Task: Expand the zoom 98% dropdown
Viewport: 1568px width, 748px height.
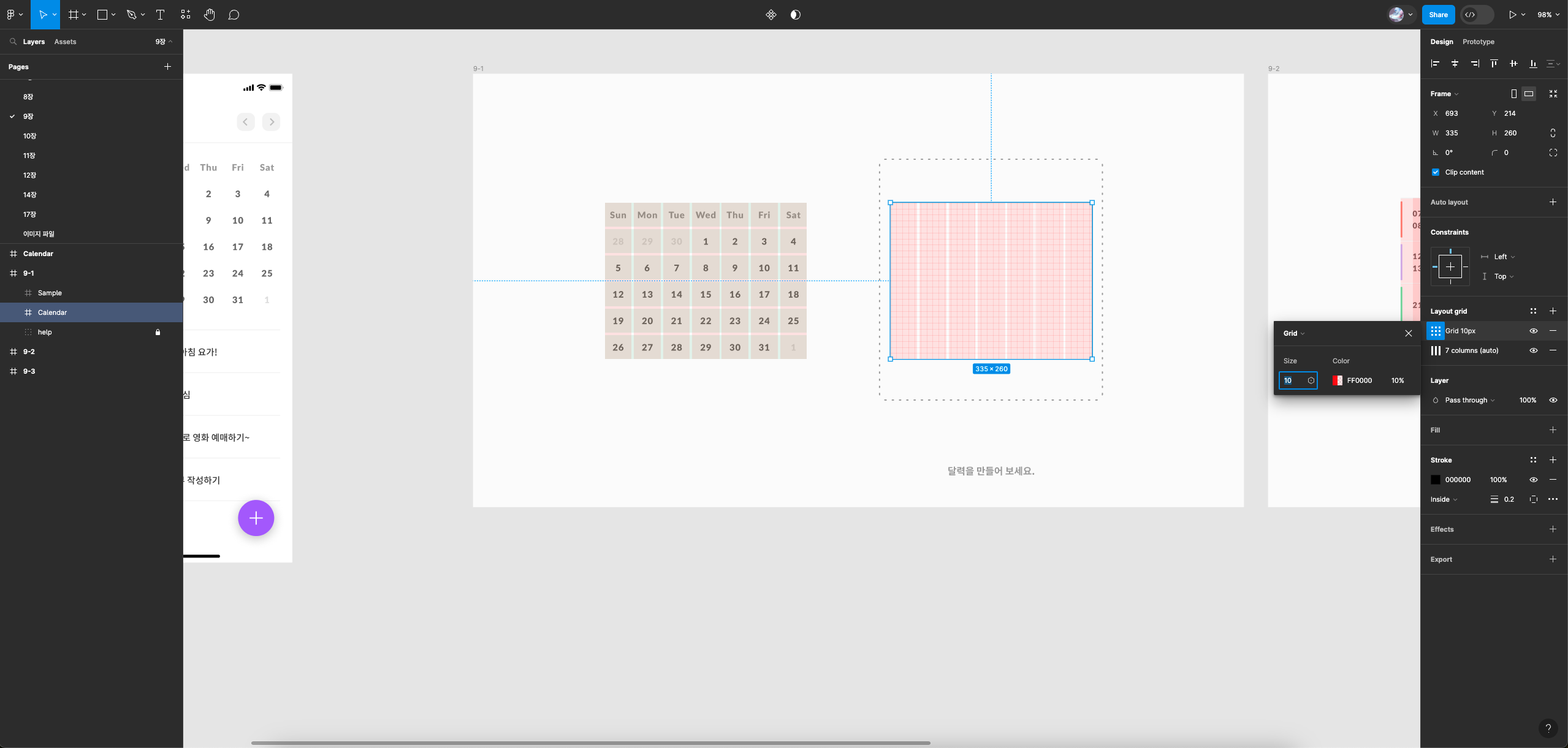Action: tap(1548, 15)
